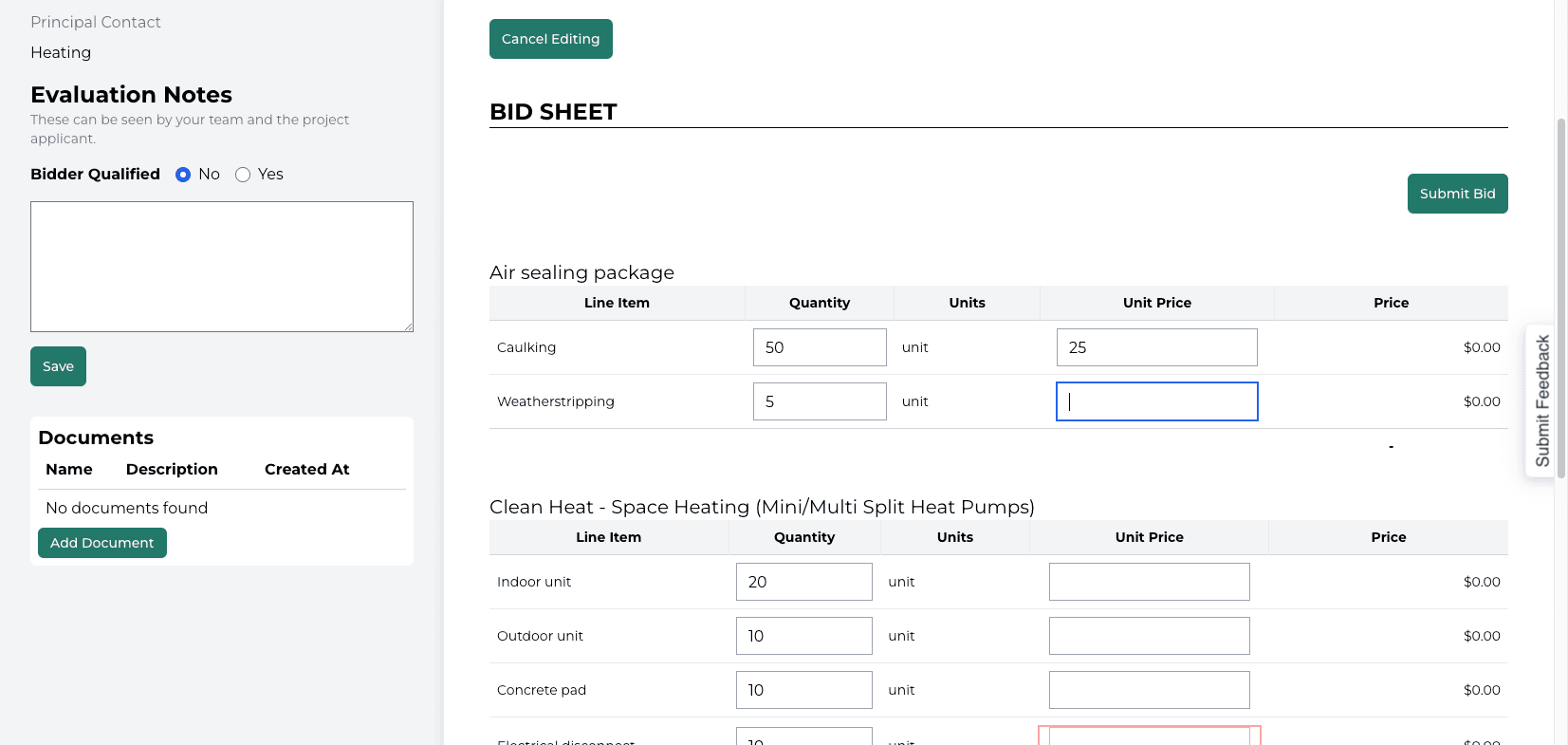This screenshot has width=1568, height=745.
Task: Click the BID SHEET heading
Action: pos(553,112)
